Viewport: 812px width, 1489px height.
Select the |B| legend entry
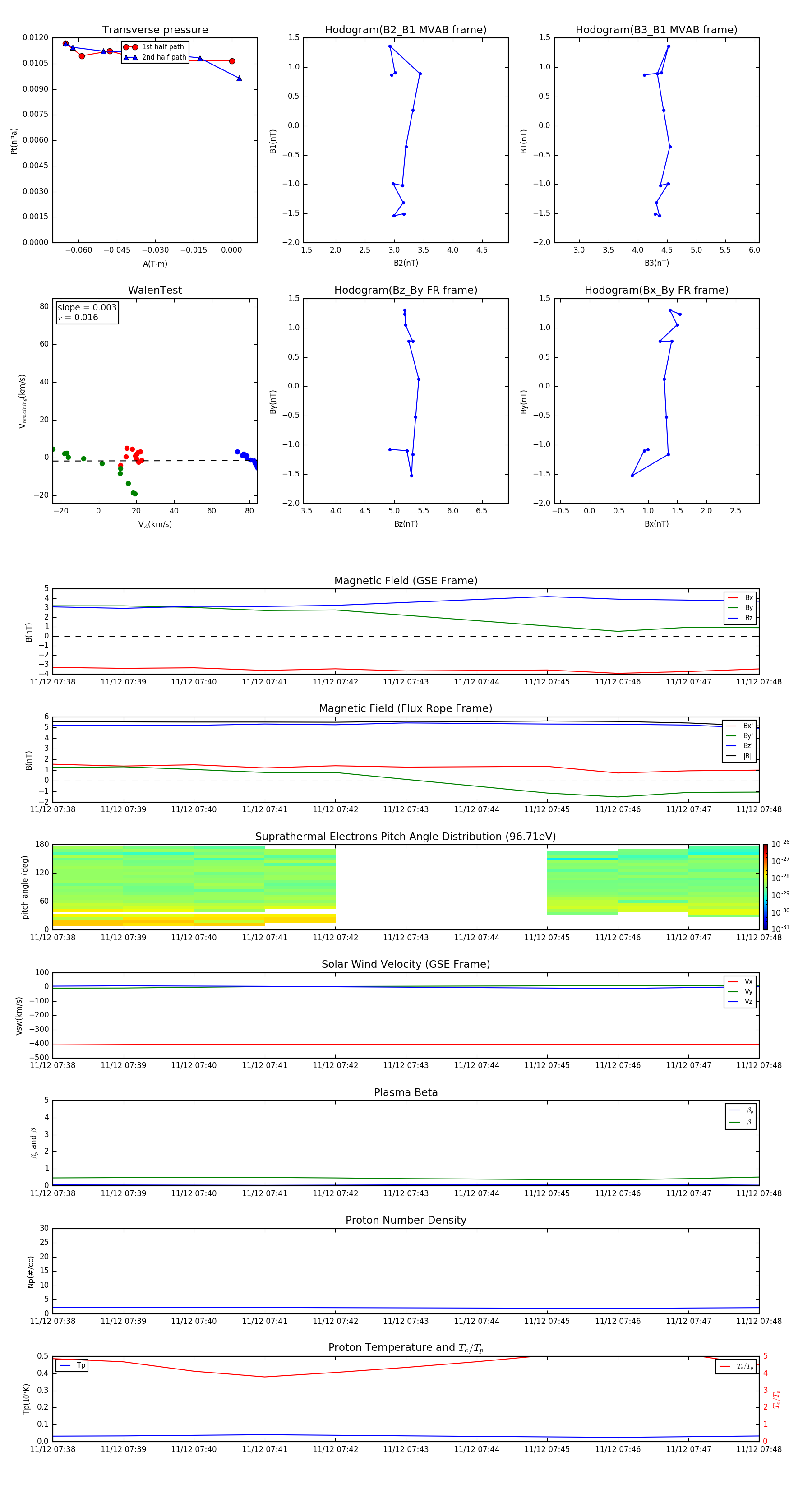(x=739, y=756)
